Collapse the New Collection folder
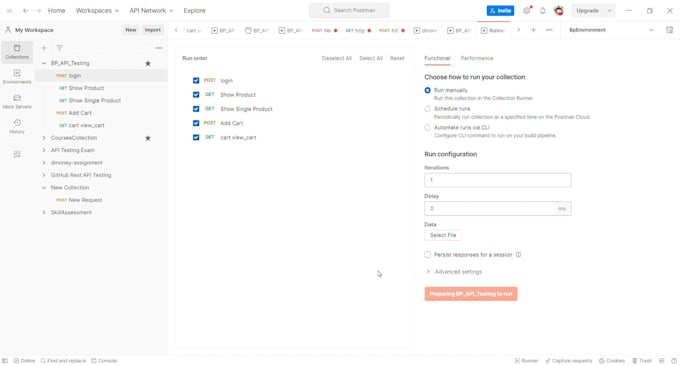The height and width of the screenshot is (366, 680). (x=44, y=188)
